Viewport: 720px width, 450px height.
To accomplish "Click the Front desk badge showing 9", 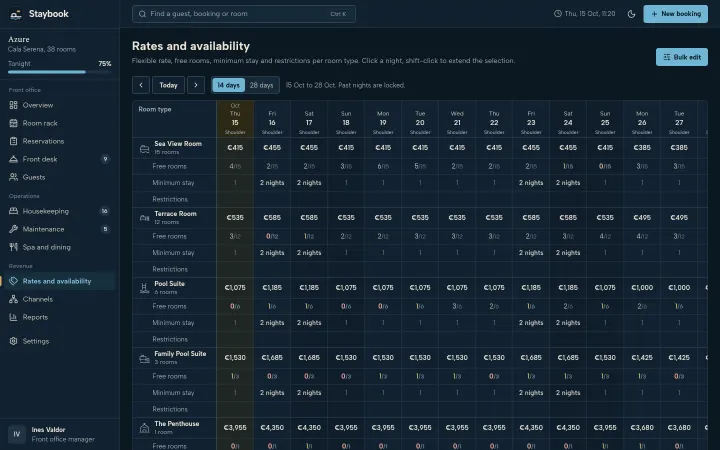I will click(105, 159).
